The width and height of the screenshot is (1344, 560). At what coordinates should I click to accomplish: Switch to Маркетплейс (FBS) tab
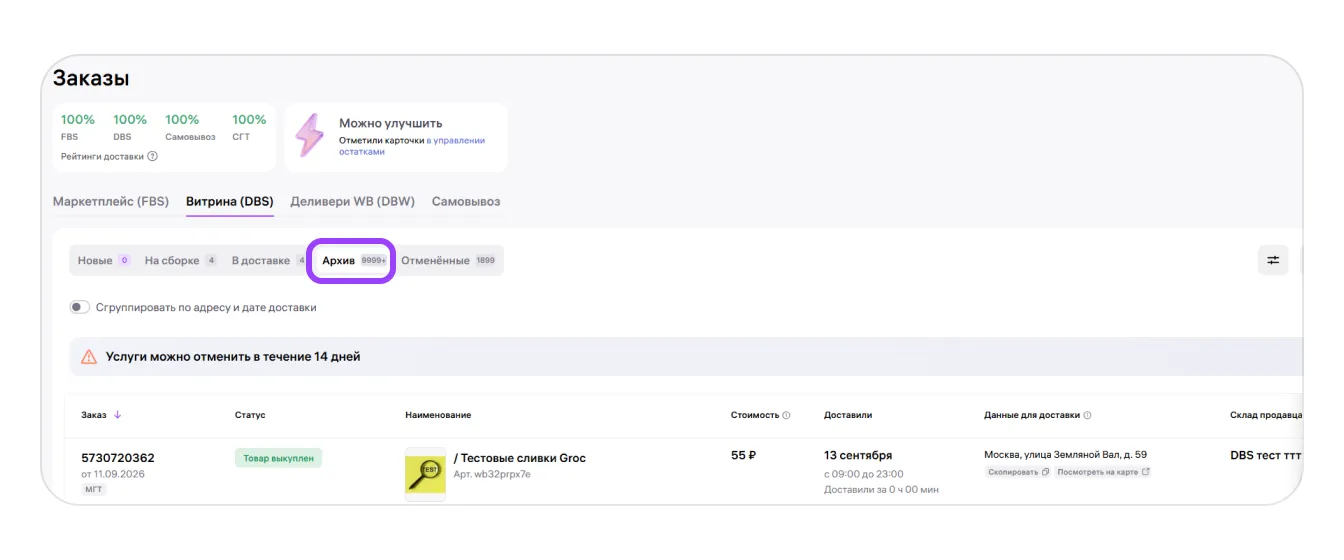point(113,201)
